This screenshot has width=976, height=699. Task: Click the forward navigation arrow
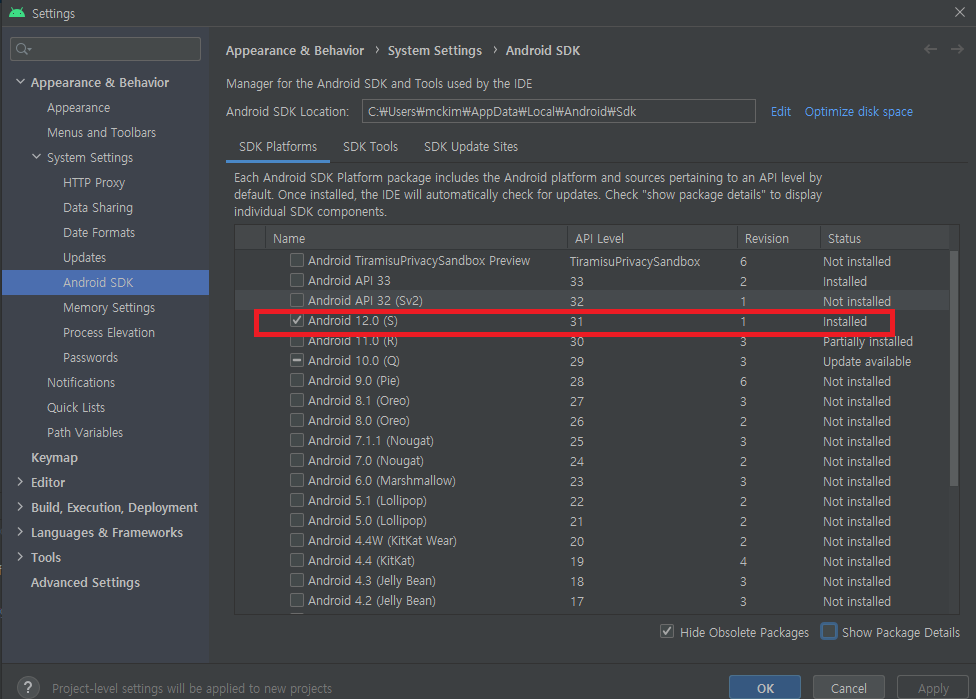(x=957, y=49)
